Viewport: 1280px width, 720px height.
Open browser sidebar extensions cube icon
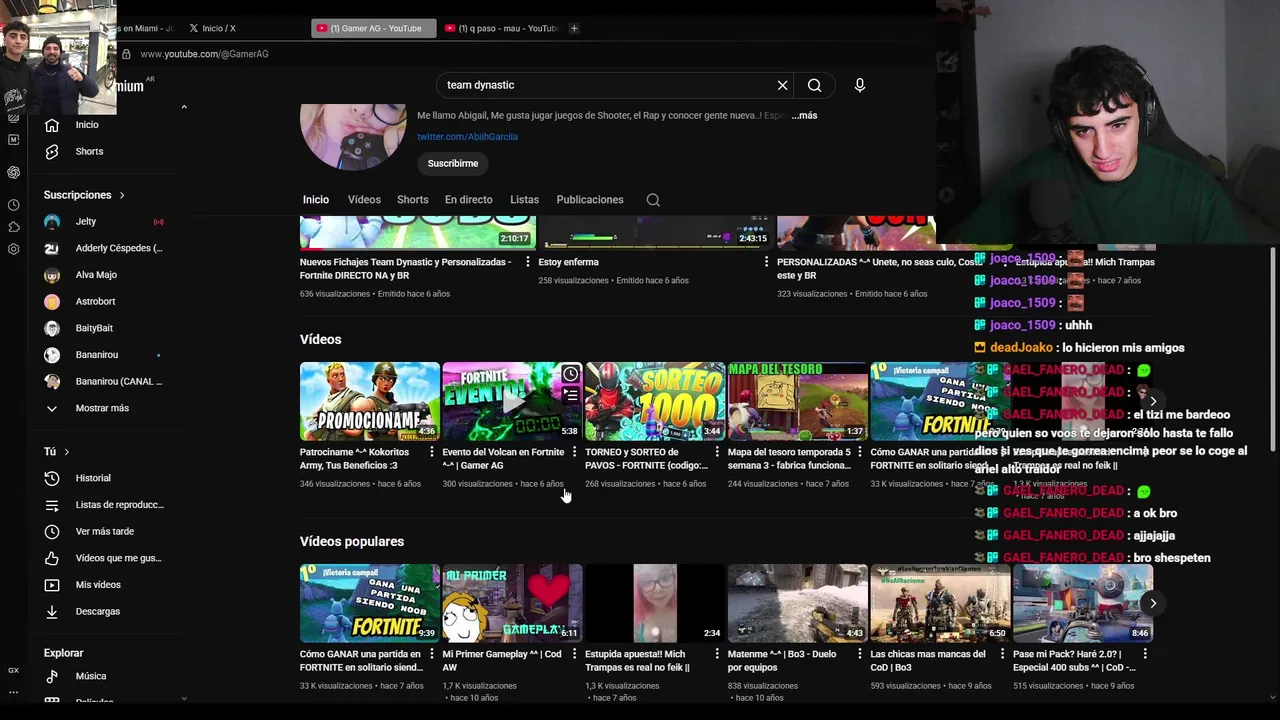click(13, 227)
